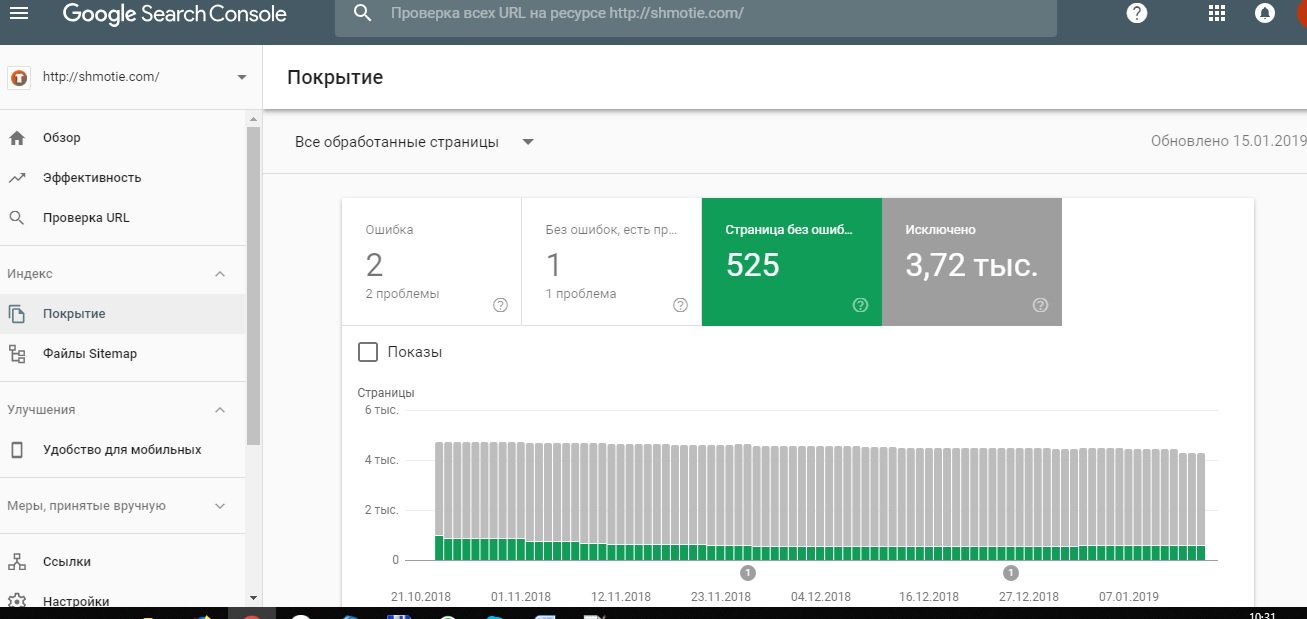The image size is (1307, 619).
Task: Click the search magnifier icon in URL bar
Action: coord(363,14)
